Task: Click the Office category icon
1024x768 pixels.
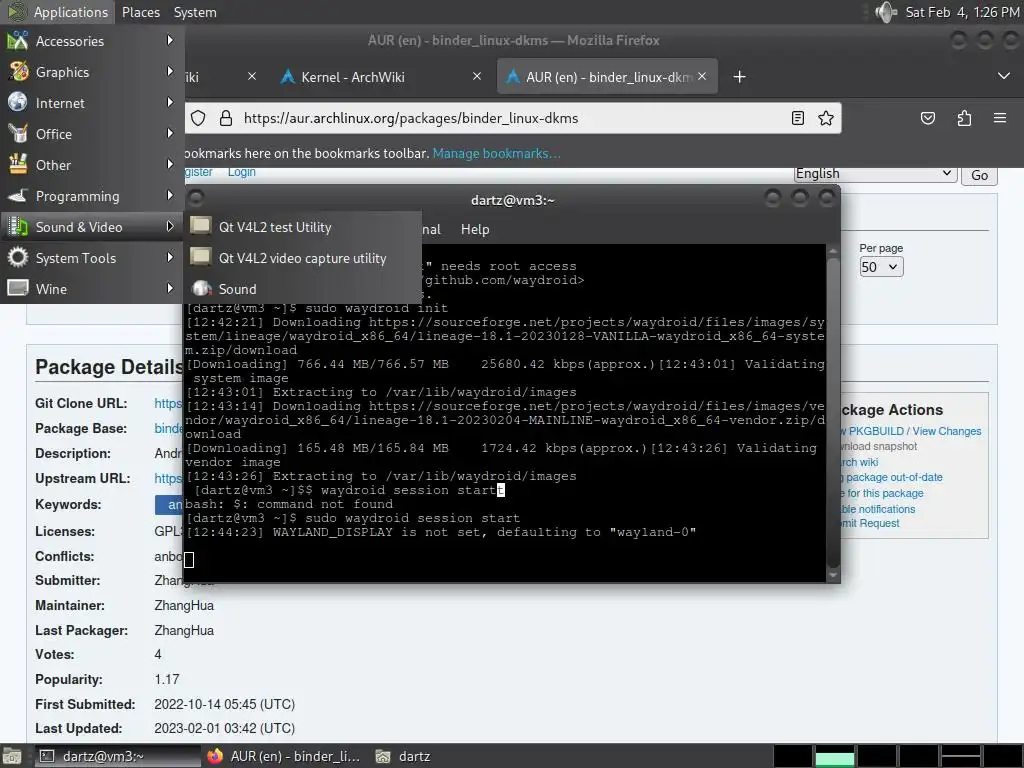Action: coord(18,133)
